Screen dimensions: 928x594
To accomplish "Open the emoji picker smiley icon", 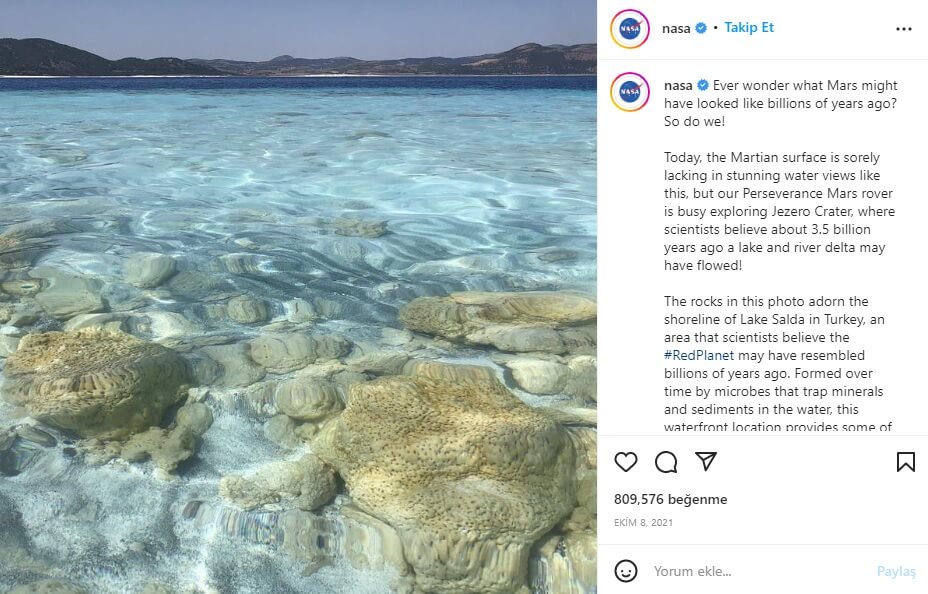I will (x=626, y=571).
